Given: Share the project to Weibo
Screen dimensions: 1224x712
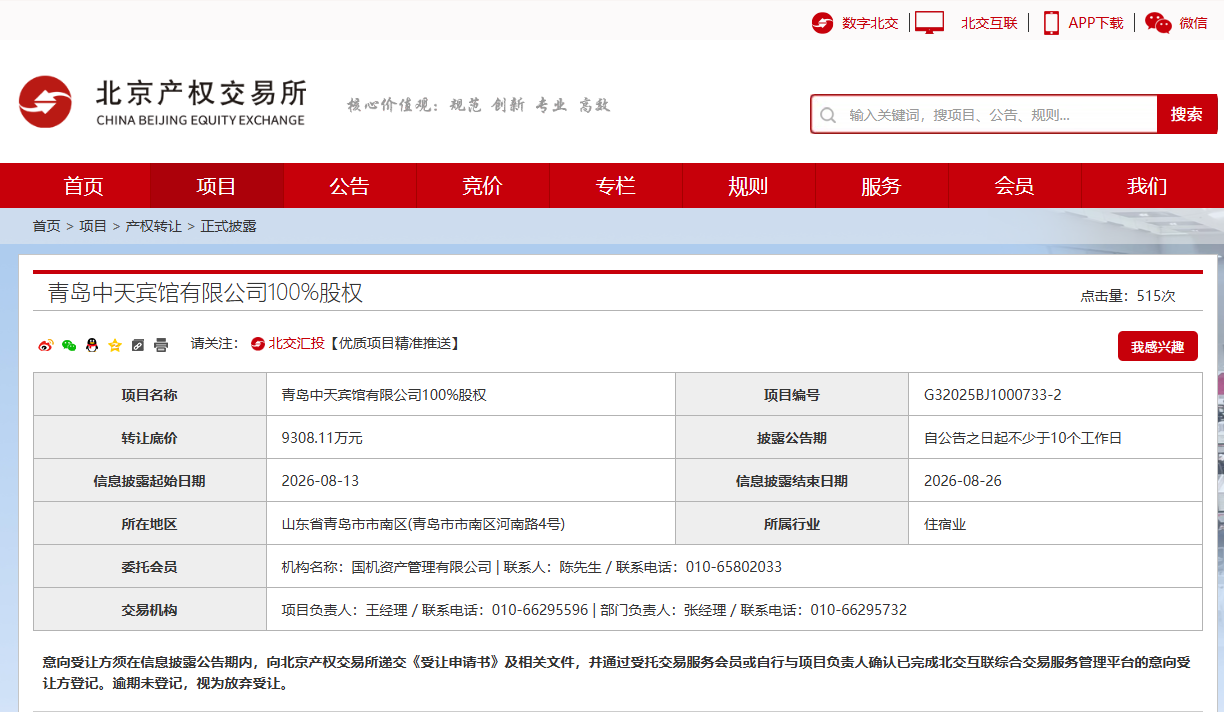Looking at the screenshot, I should point(45,345).
